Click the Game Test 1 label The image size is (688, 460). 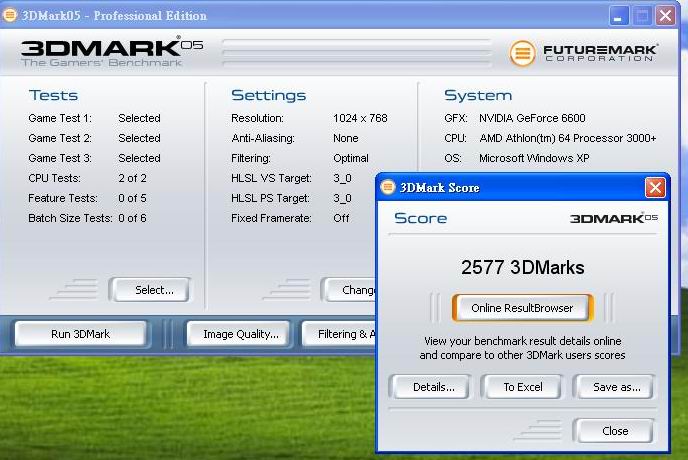(60, 118)
